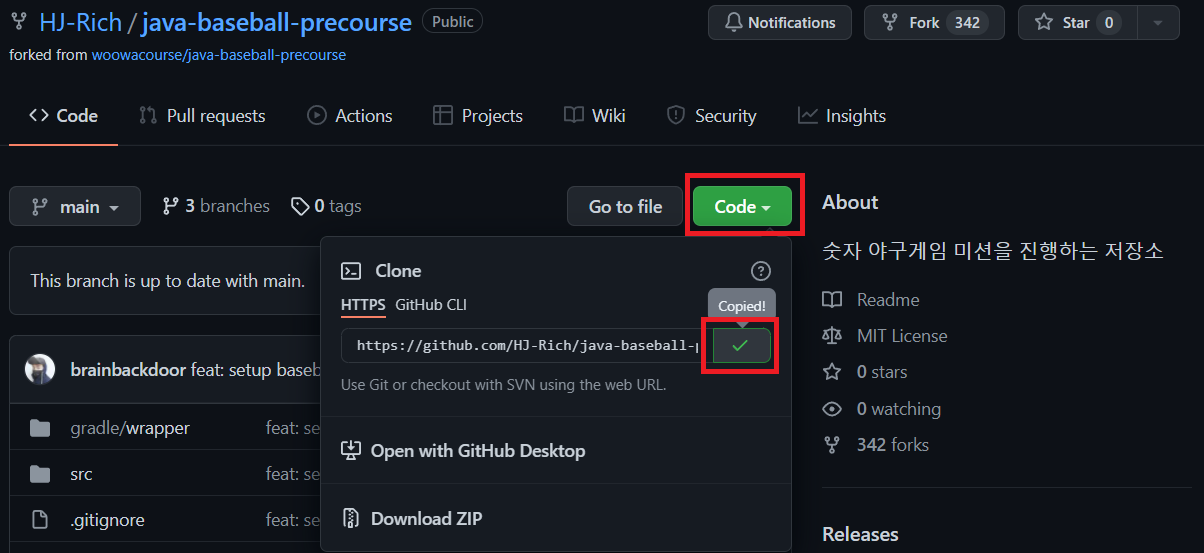Click the GitHub Desktop download icon

click(351, 451)
